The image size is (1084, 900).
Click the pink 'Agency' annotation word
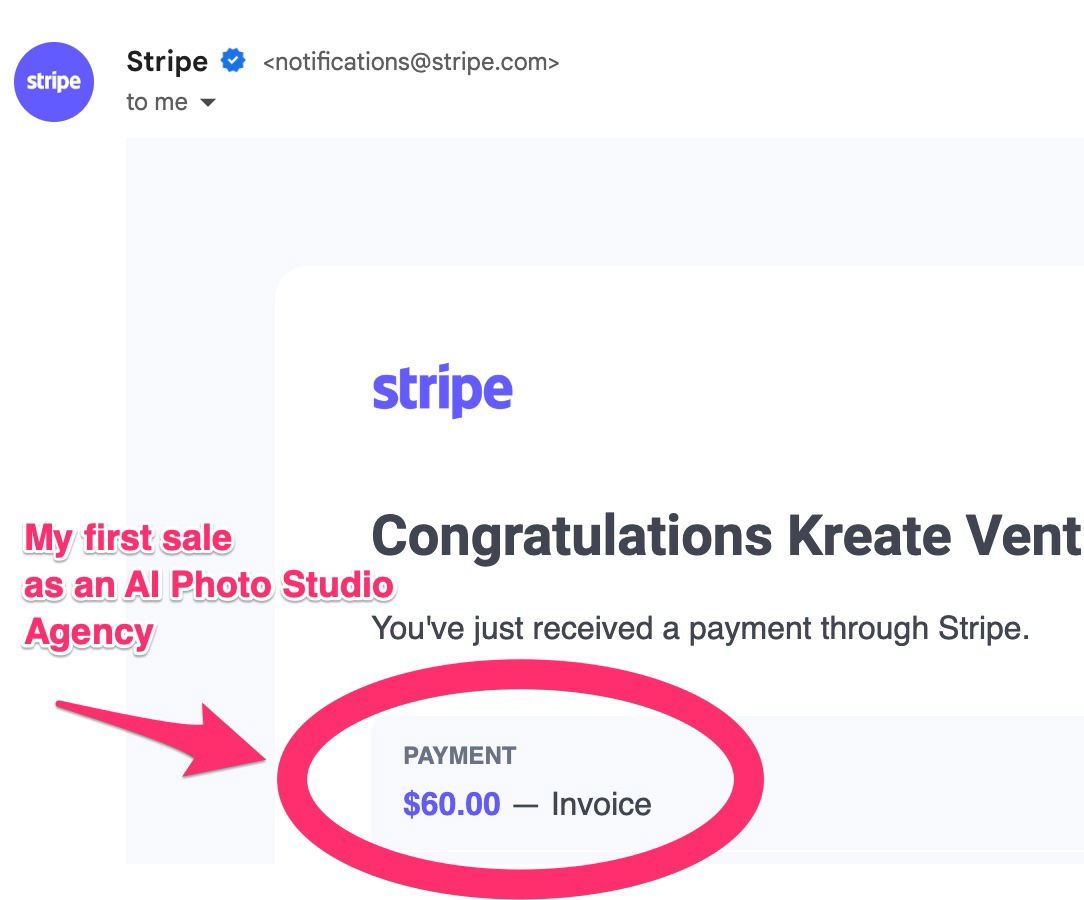tap(88, 632)
